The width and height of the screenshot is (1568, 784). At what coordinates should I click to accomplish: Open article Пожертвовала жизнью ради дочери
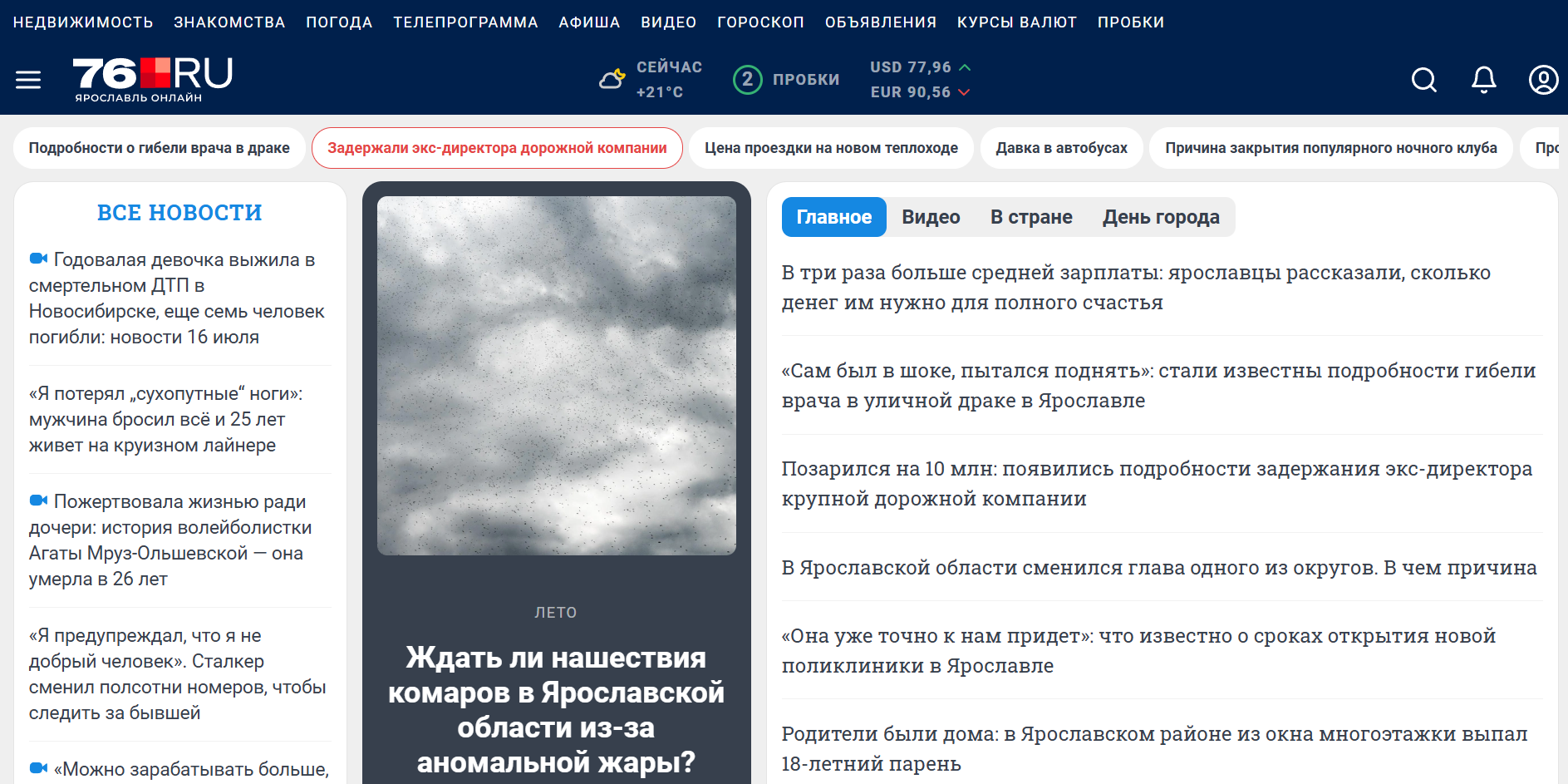[171, 540]
